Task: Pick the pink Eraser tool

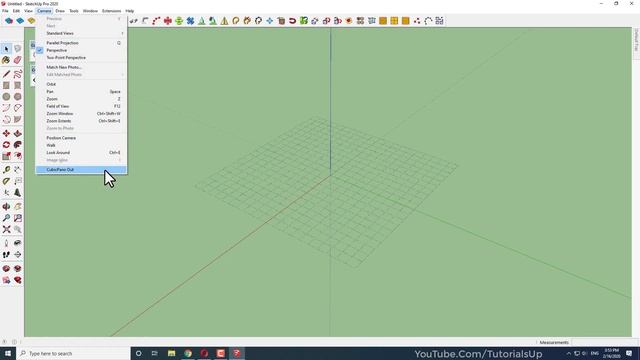Action: tap(18, 60)
